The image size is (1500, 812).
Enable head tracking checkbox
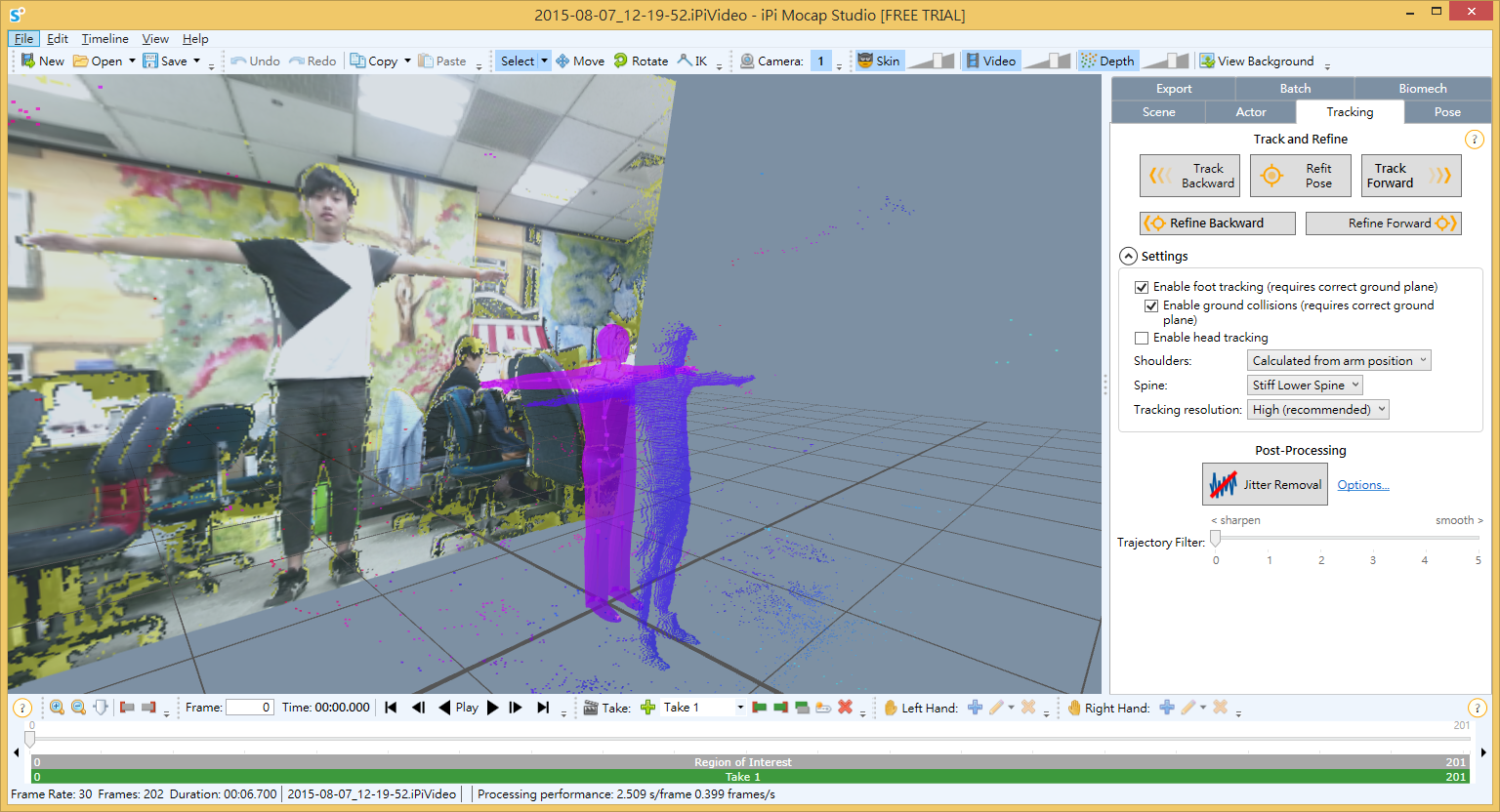(x=1142, y=338)
